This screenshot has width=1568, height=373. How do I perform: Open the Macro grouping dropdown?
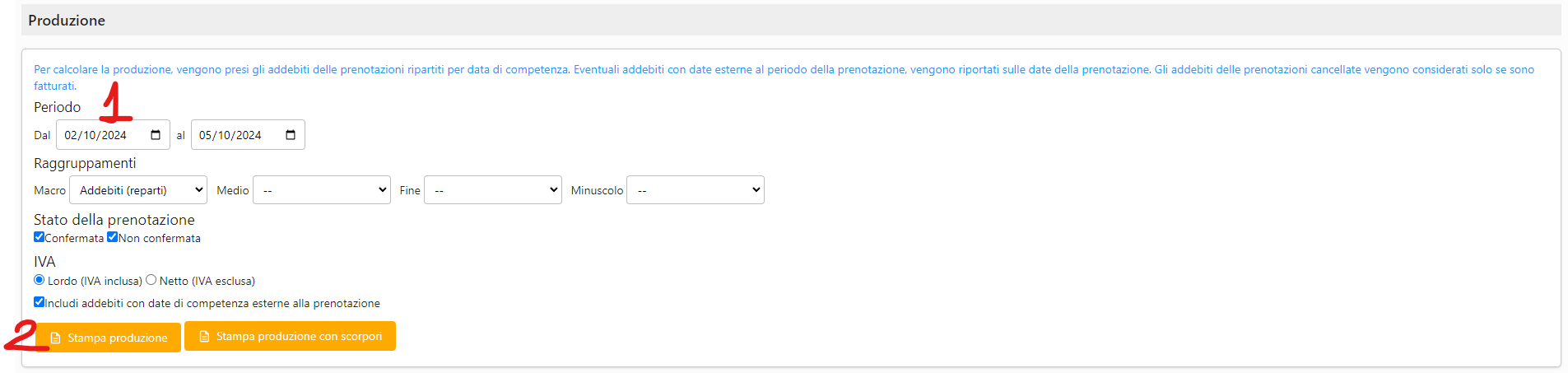pos(138,190)
